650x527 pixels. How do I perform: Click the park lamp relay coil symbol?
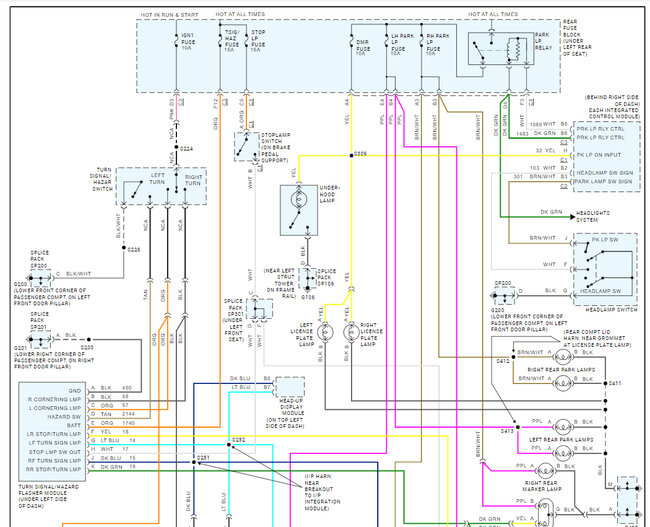pos(514,49)
